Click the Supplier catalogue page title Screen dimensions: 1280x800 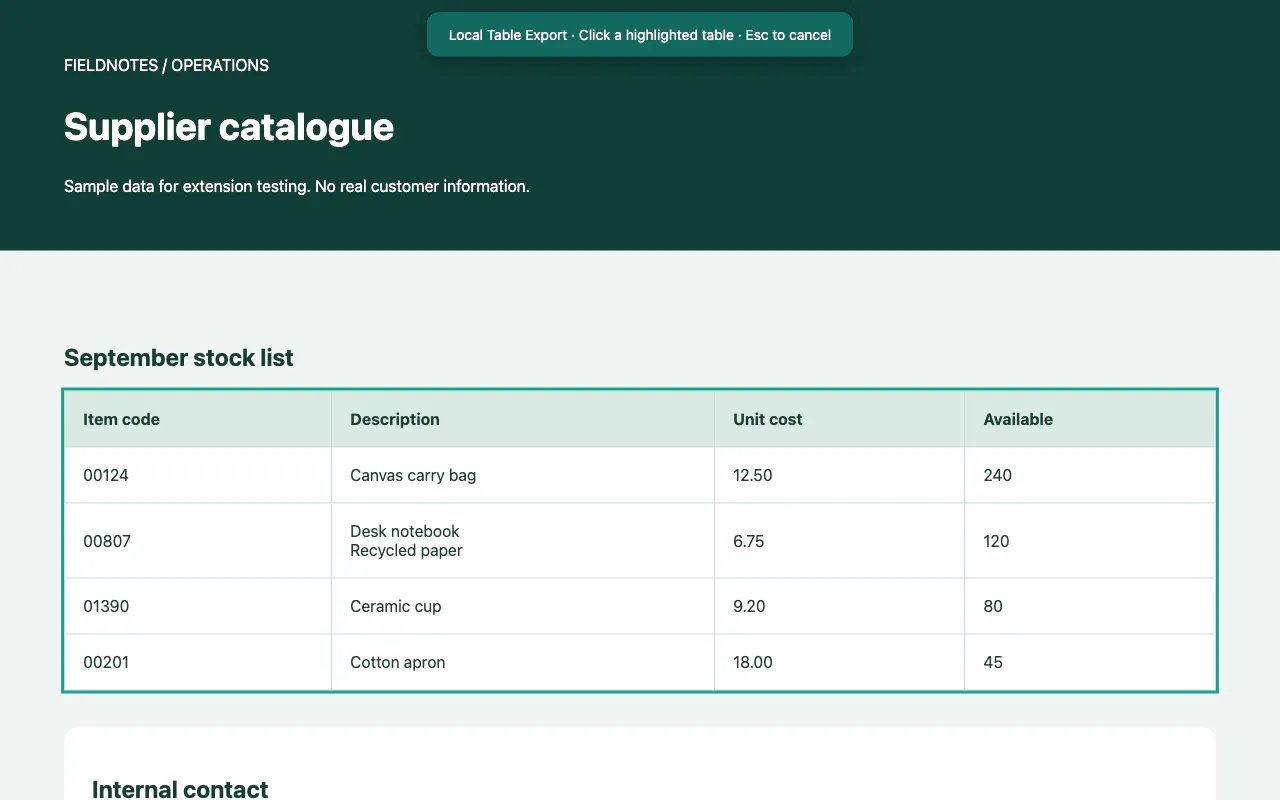point(229,127)
